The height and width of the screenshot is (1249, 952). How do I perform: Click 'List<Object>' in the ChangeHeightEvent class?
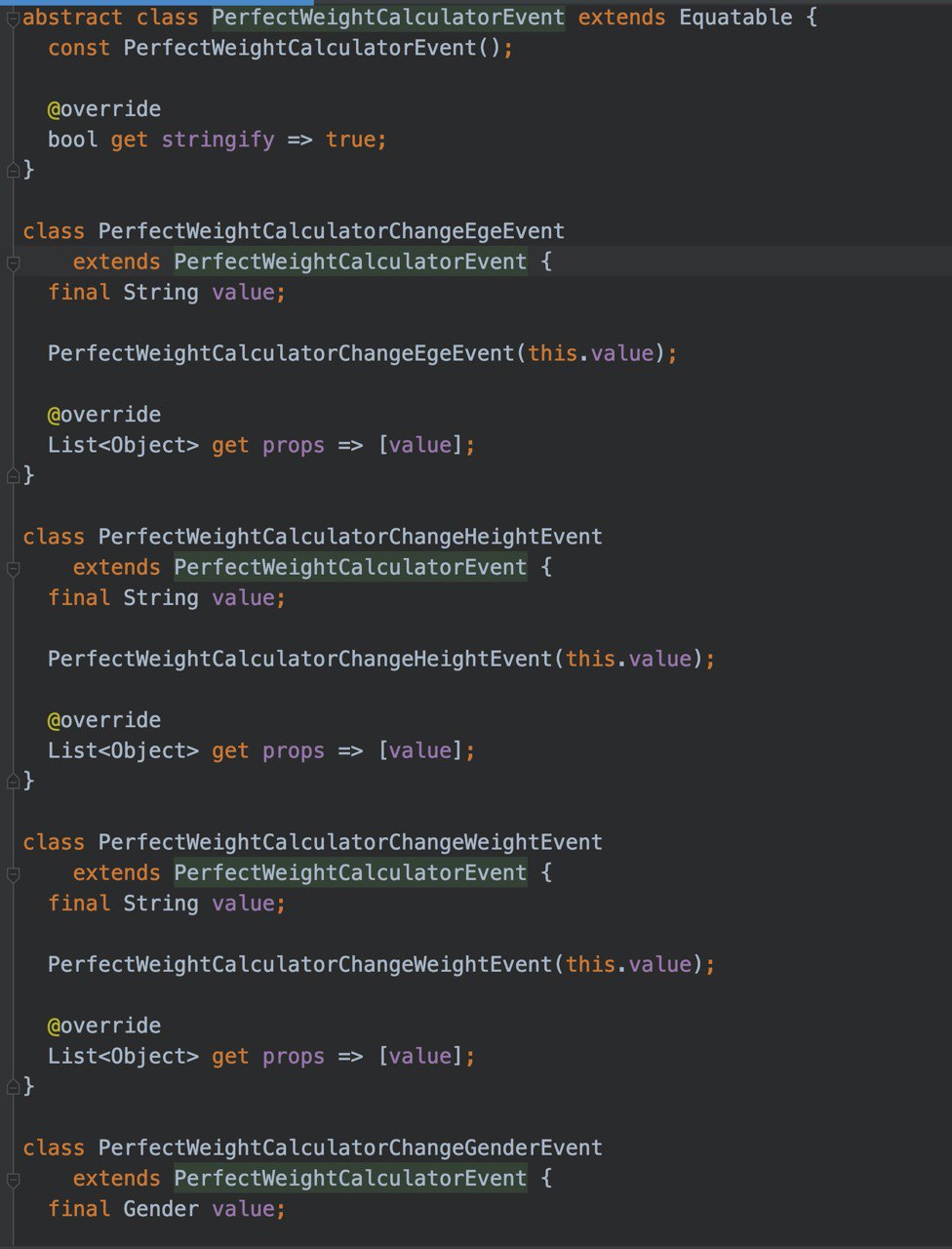[x=124, y=751]
